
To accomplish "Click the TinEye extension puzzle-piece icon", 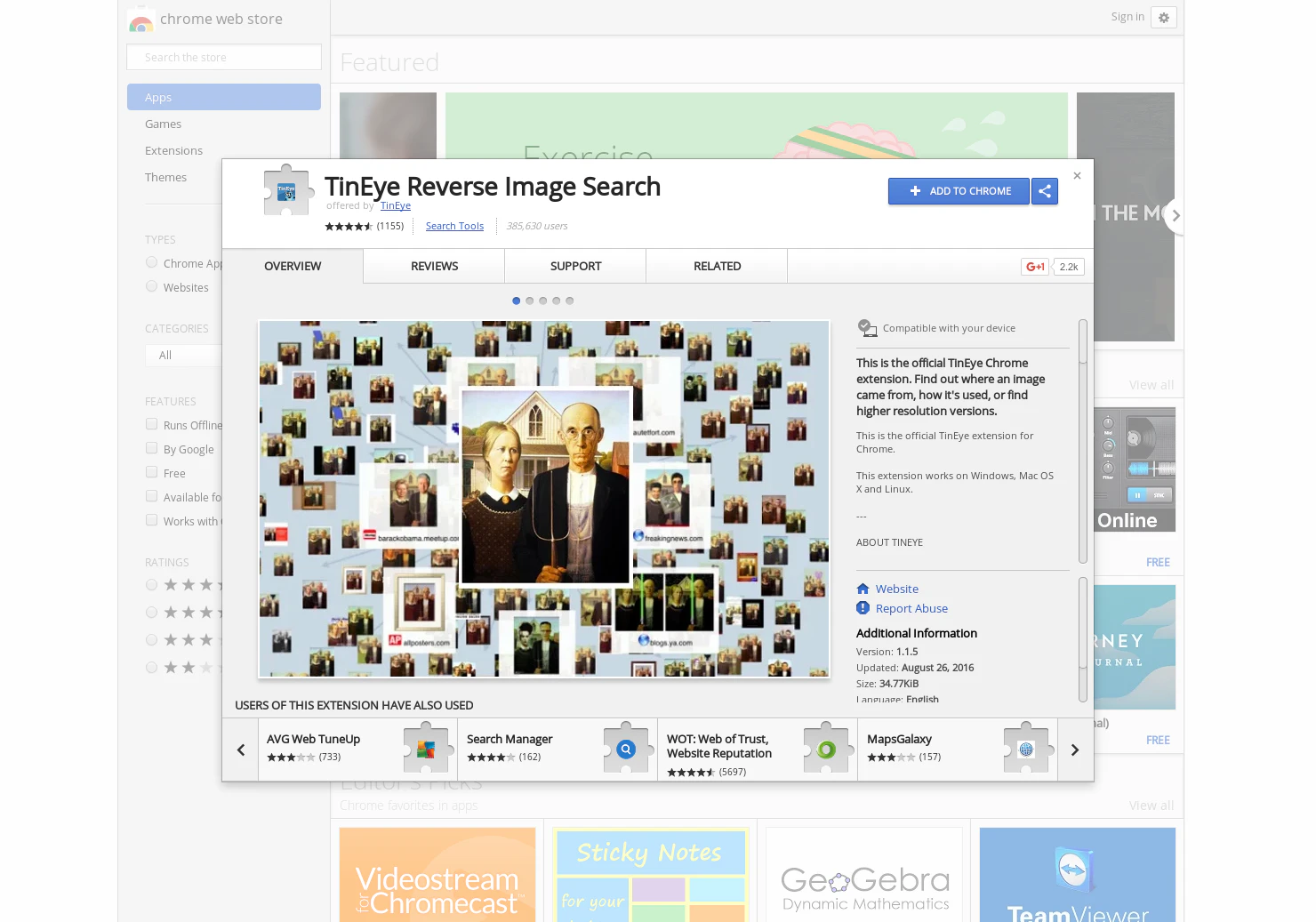I will 287,190.
